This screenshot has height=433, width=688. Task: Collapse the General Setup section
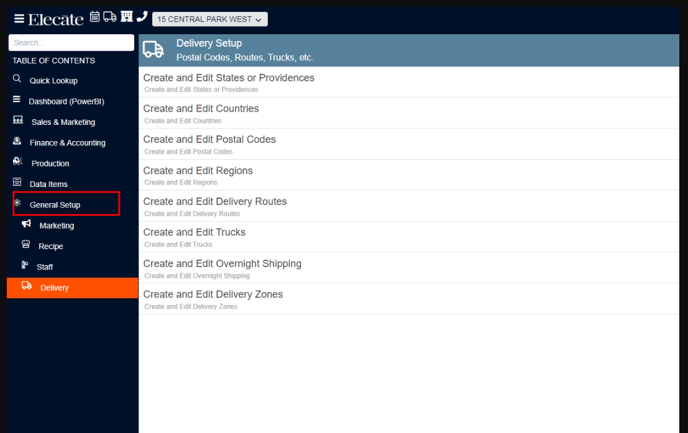pos(55,205)
